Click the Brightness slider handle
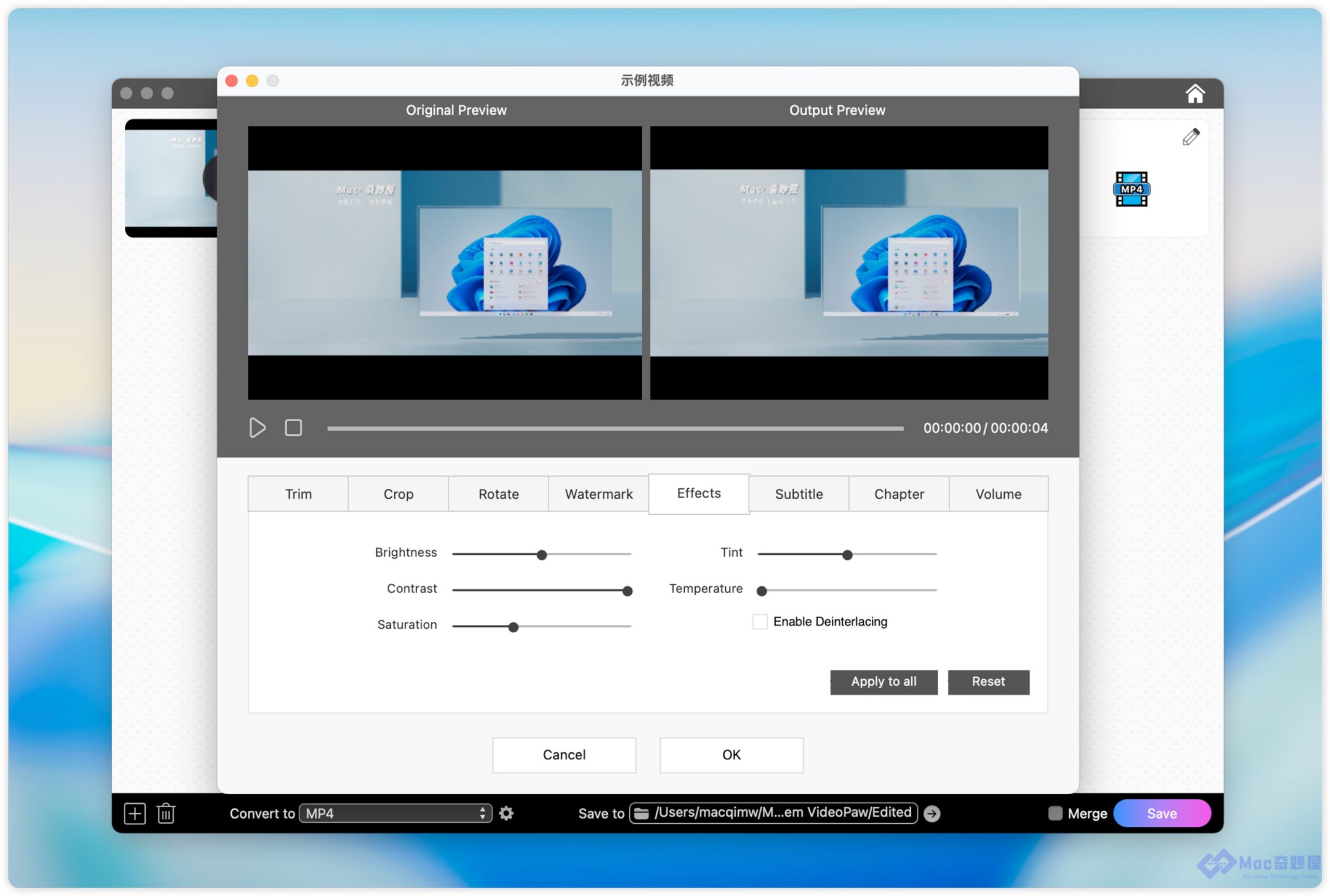Image resolution: width=1330 pixels, height=896 pixels. [542, 555]
